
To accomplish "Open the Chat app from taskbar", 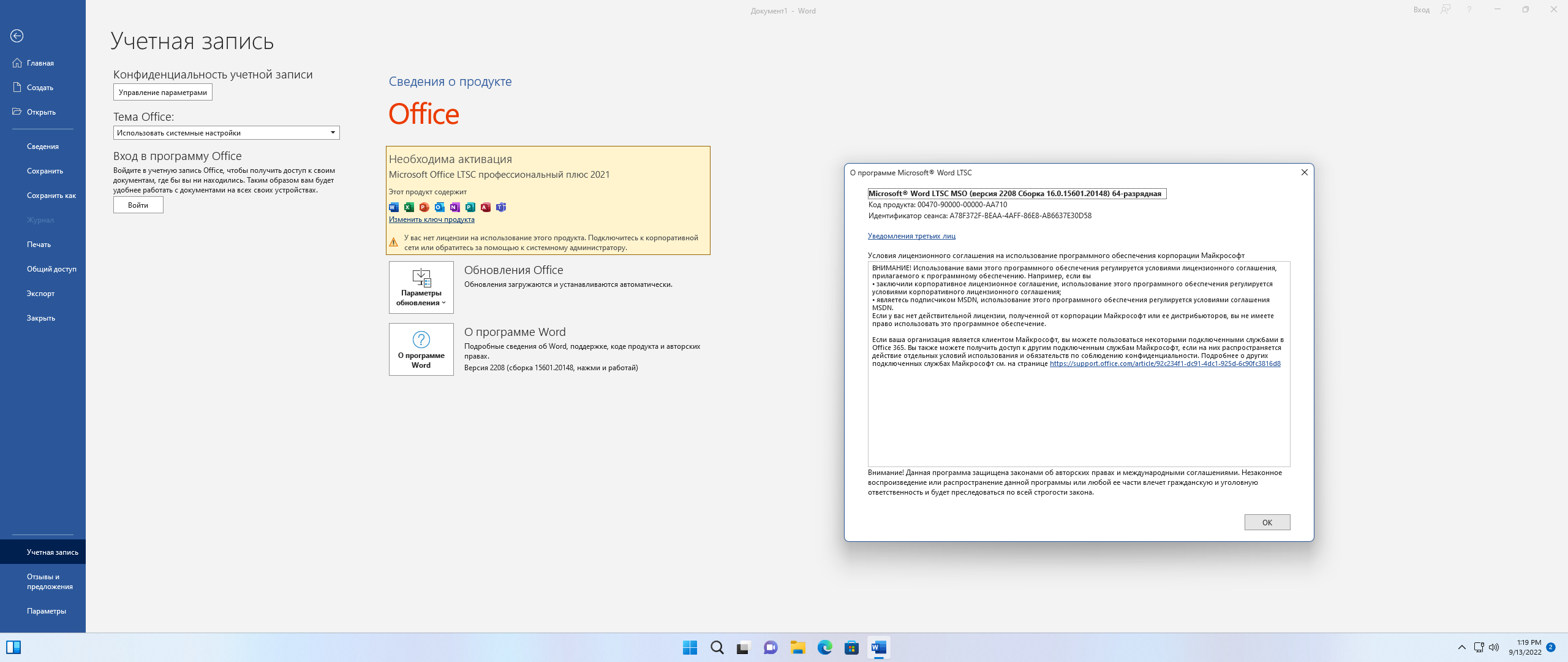I will [x=771, y=647].
